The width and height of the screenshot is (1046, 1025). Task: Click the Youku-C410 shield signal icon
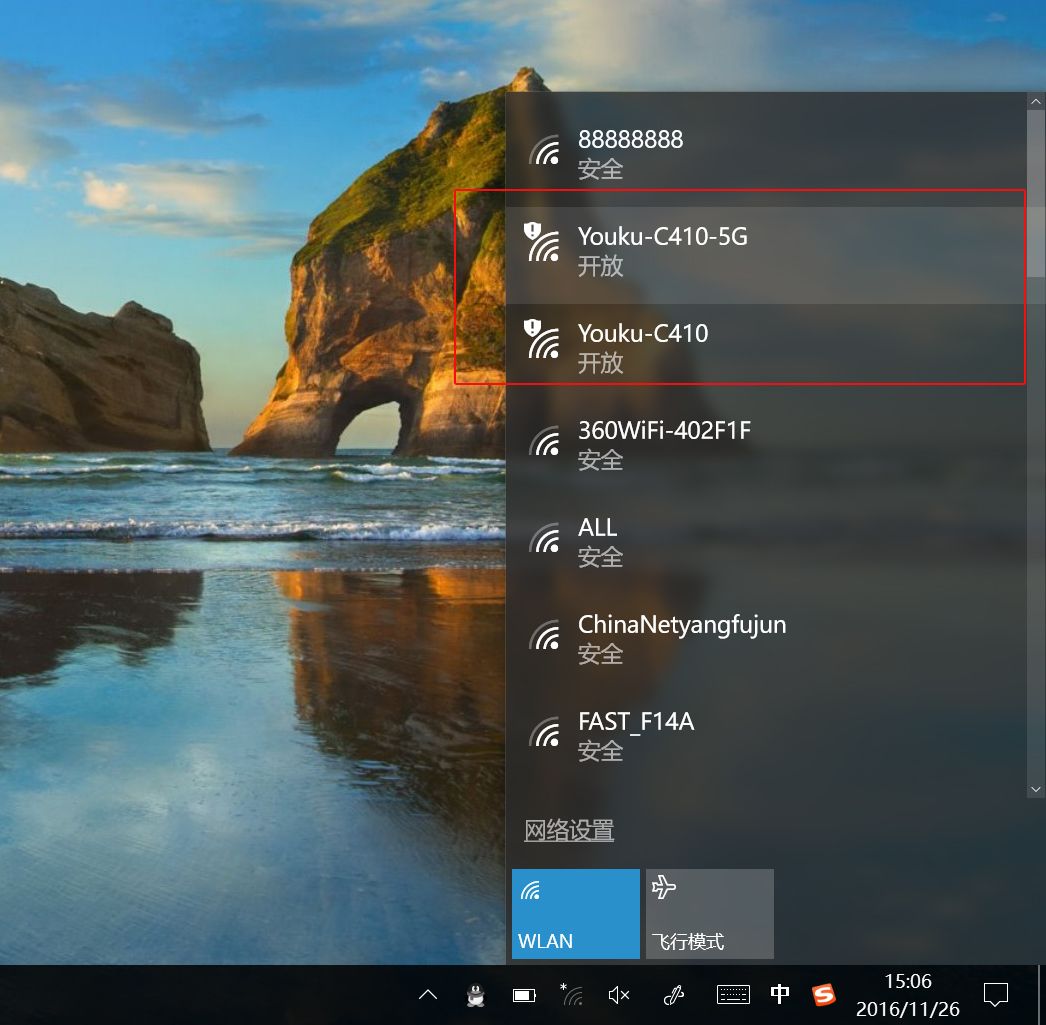(x=542, y=339)
